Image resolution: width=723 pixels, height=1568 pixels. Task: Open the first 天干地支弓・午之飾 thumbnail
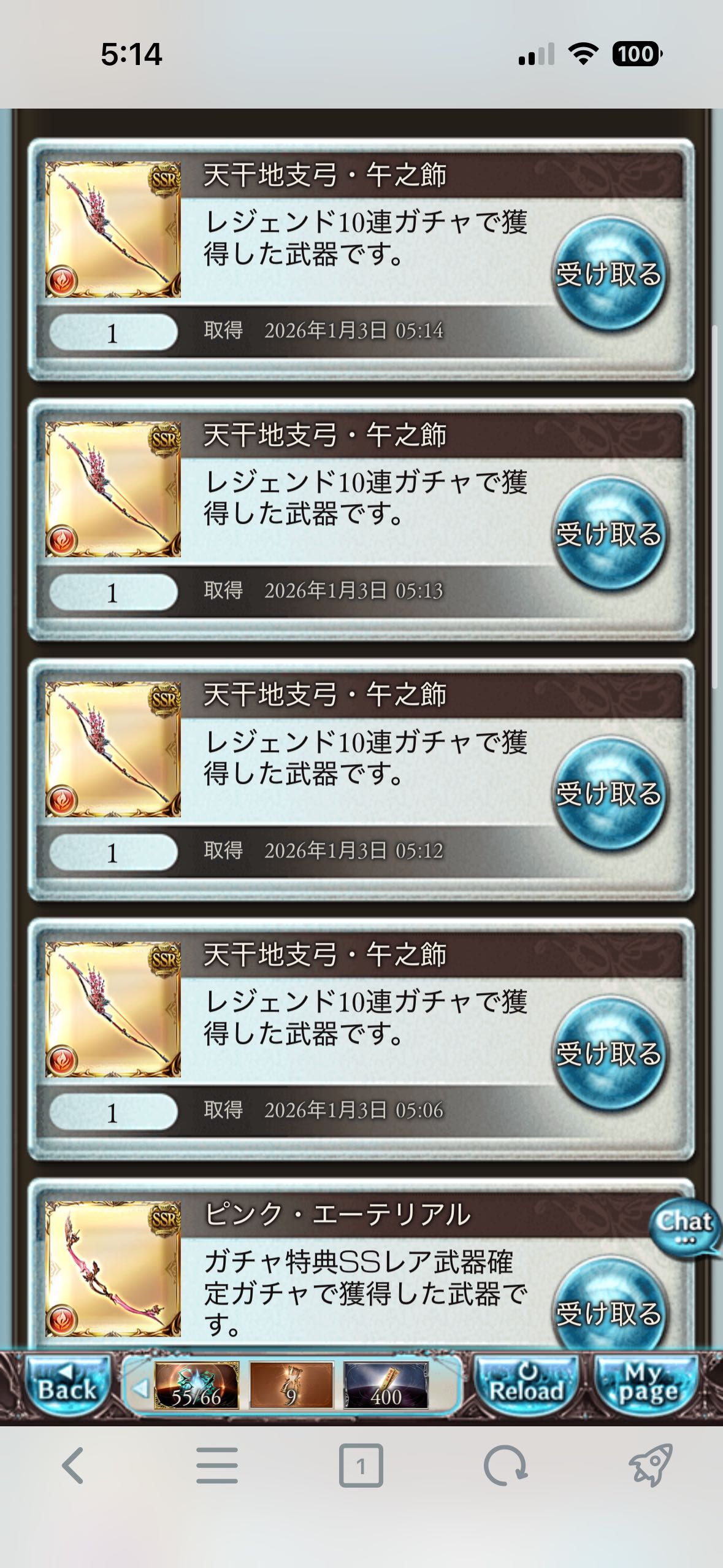pos(113,229)
